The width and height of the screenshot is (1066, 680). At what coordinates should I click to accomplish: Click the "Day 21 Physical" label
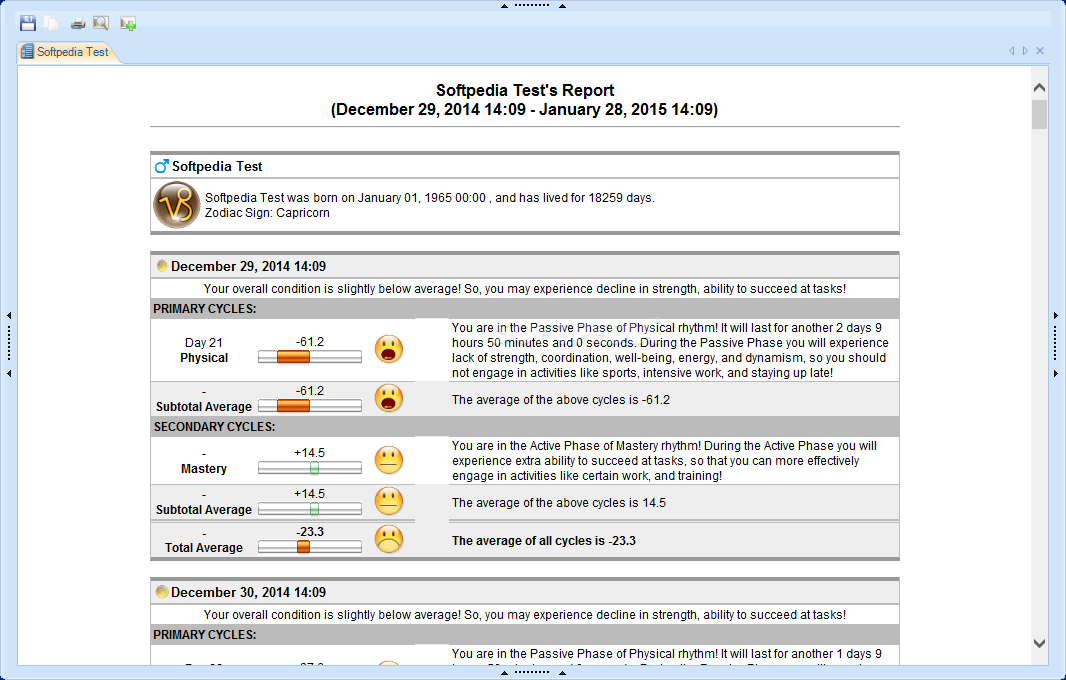tap(204, 350)
